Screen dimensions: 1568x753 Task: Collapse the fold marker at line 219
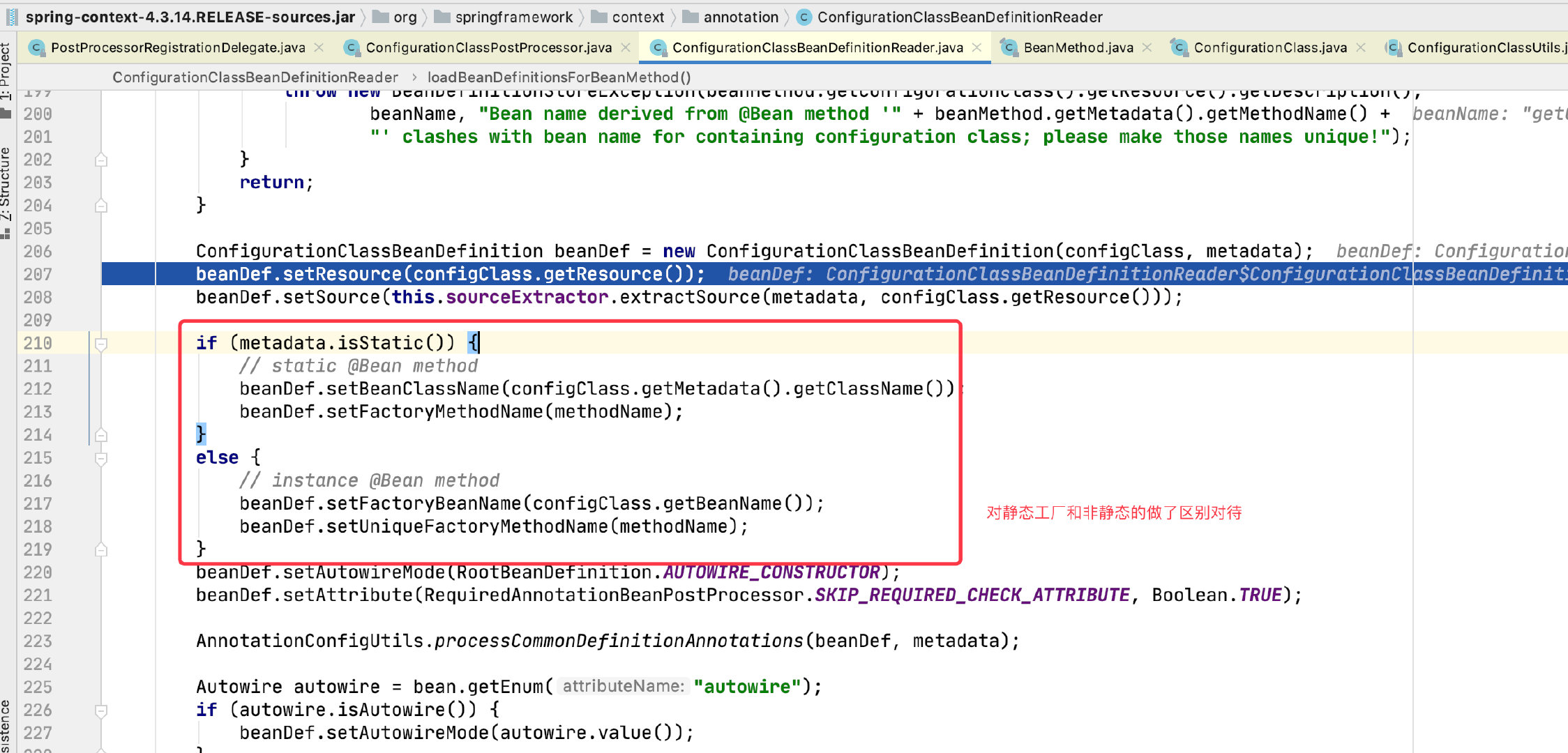coord(101,550)
